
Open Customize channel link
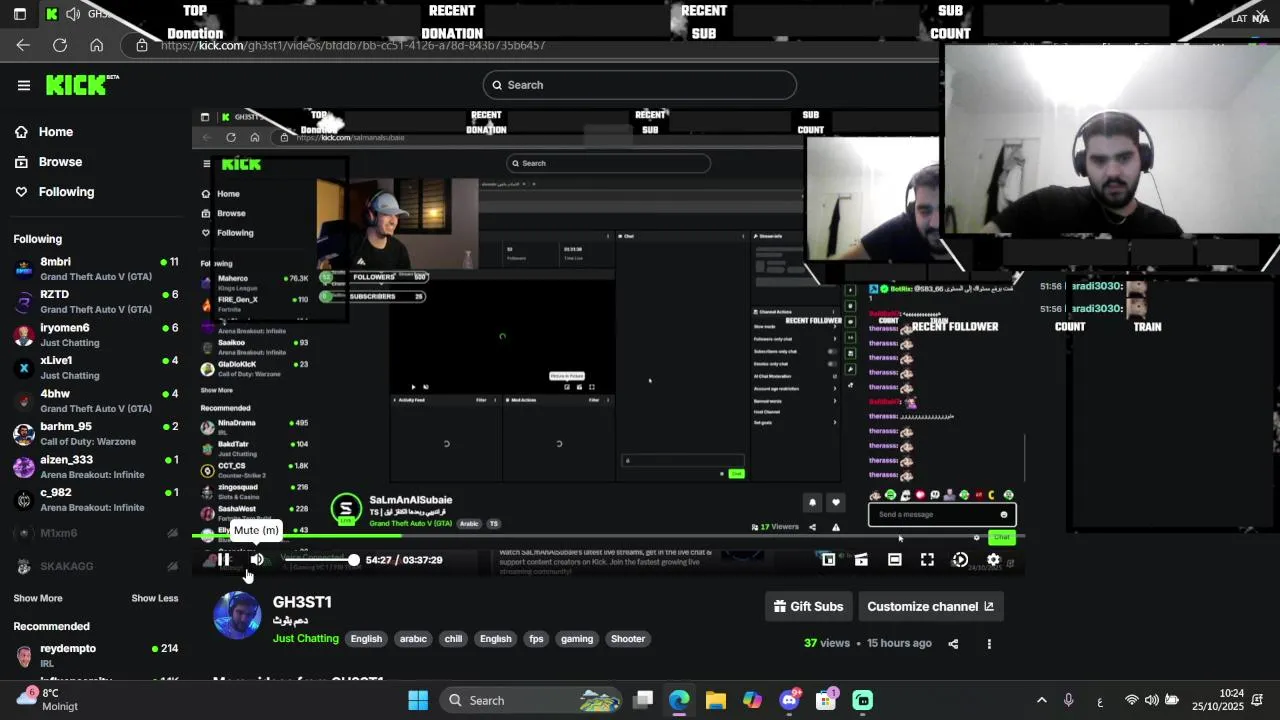[x=930, y=607]
